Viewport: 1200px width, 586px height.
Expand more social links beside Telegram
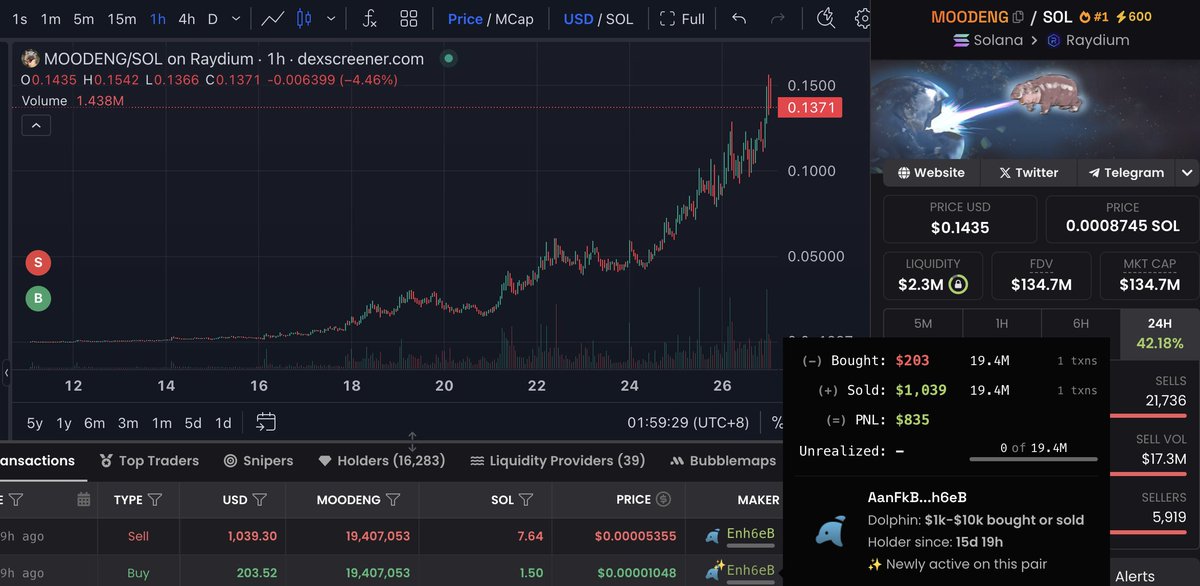[1187, 173]
